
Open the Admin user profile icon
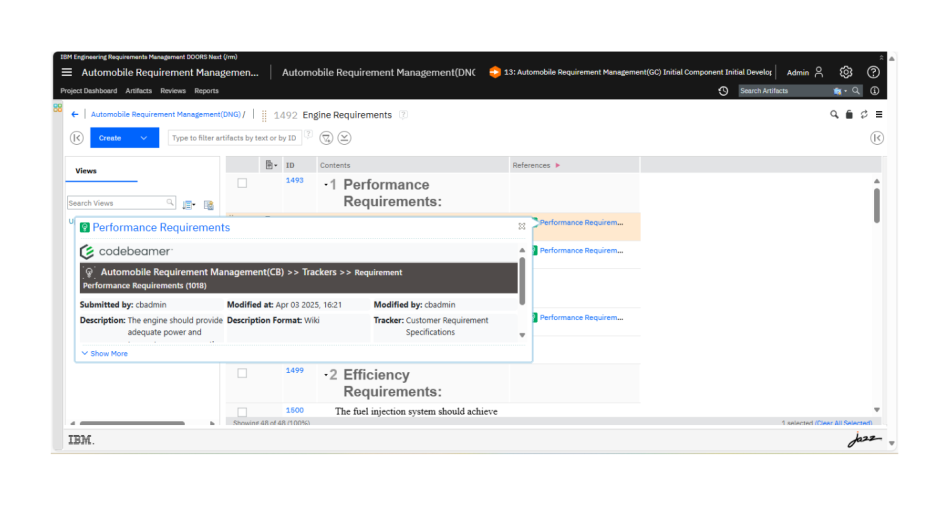(x=819, y=72)
